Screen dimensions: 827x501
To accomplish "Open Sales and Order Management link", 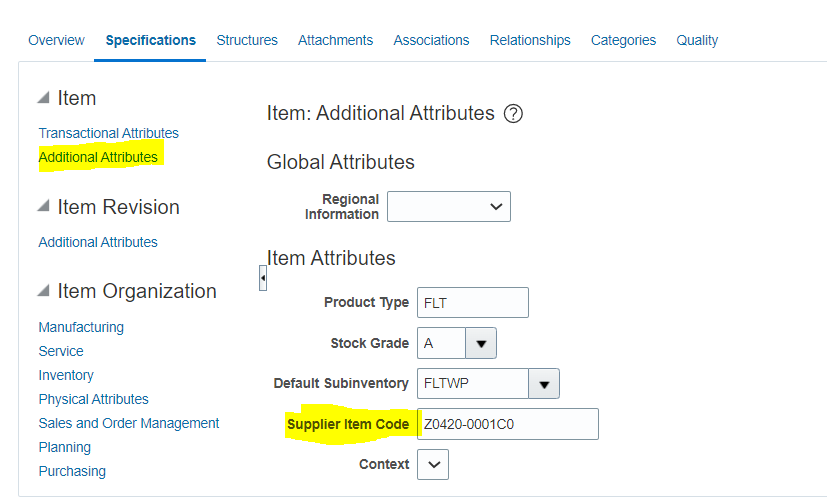I will [129, 423].
